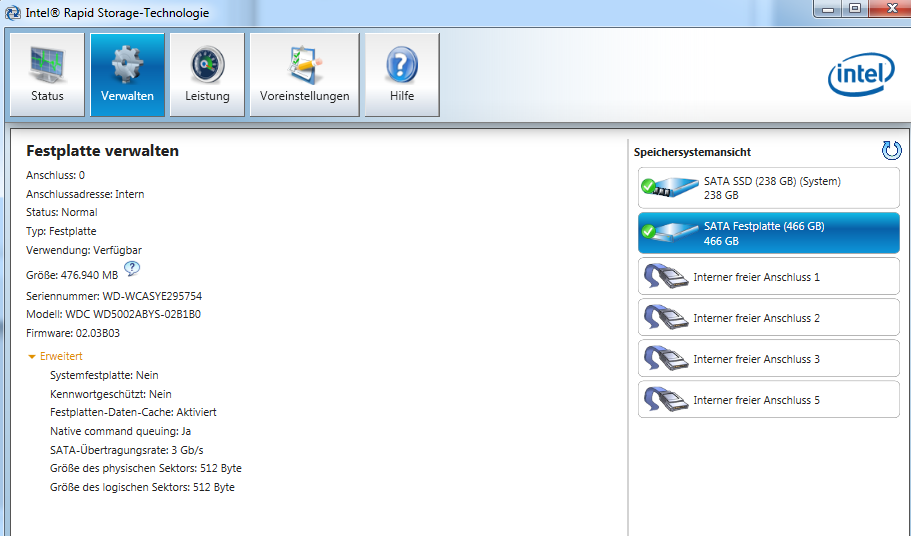Click help icon next to Größe
Image resolution: width=911 pixels, height=536 pixels.
coord(132,269)
